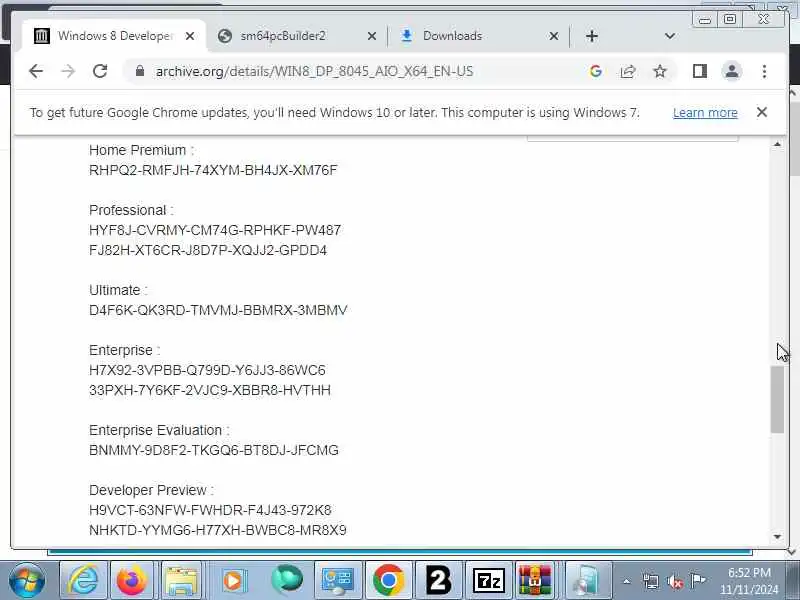Reload the archive.org page
This screenshot has height=600, width=800.
100,71
